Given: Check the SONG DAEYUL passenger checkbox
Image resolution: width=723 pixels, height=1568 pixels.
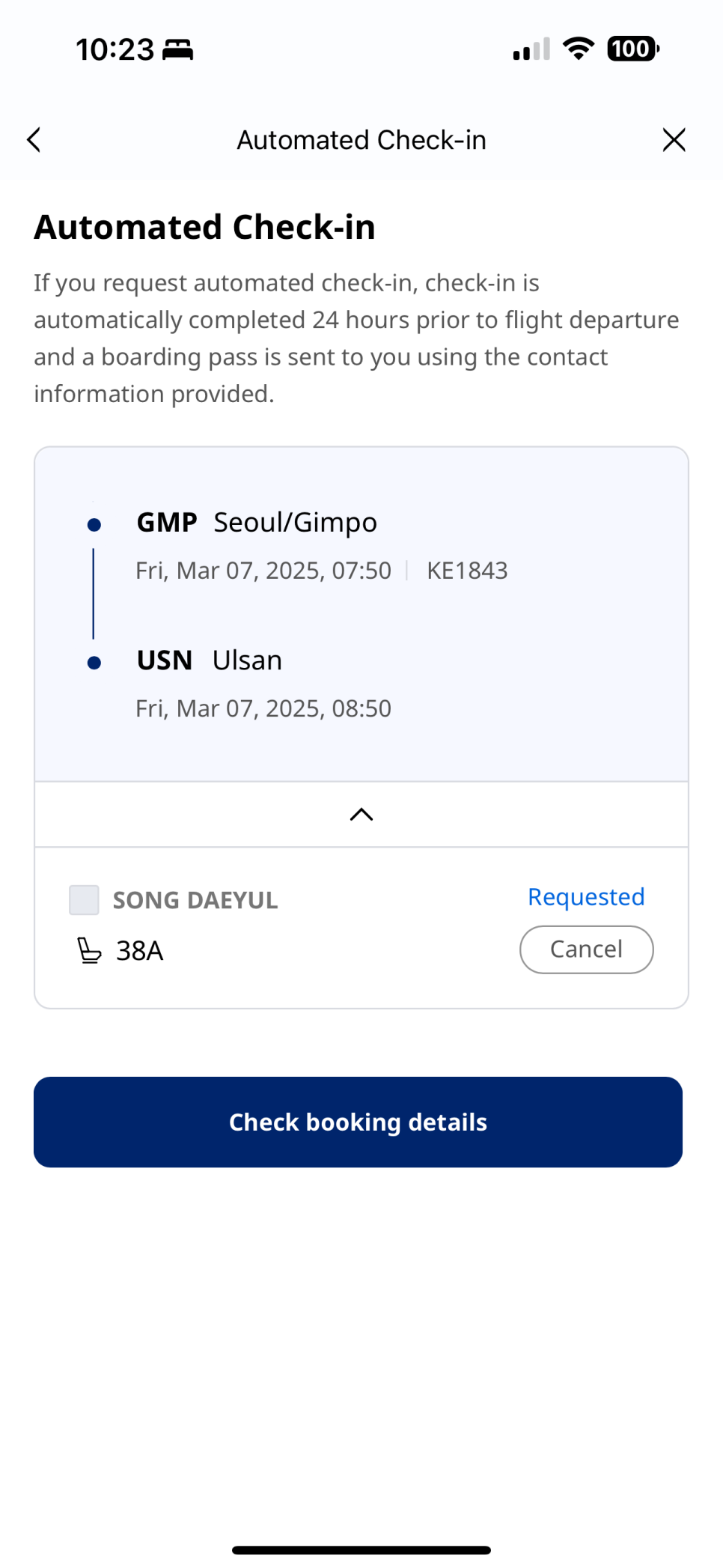Looking at the screenshot, I should coord(84,900).
